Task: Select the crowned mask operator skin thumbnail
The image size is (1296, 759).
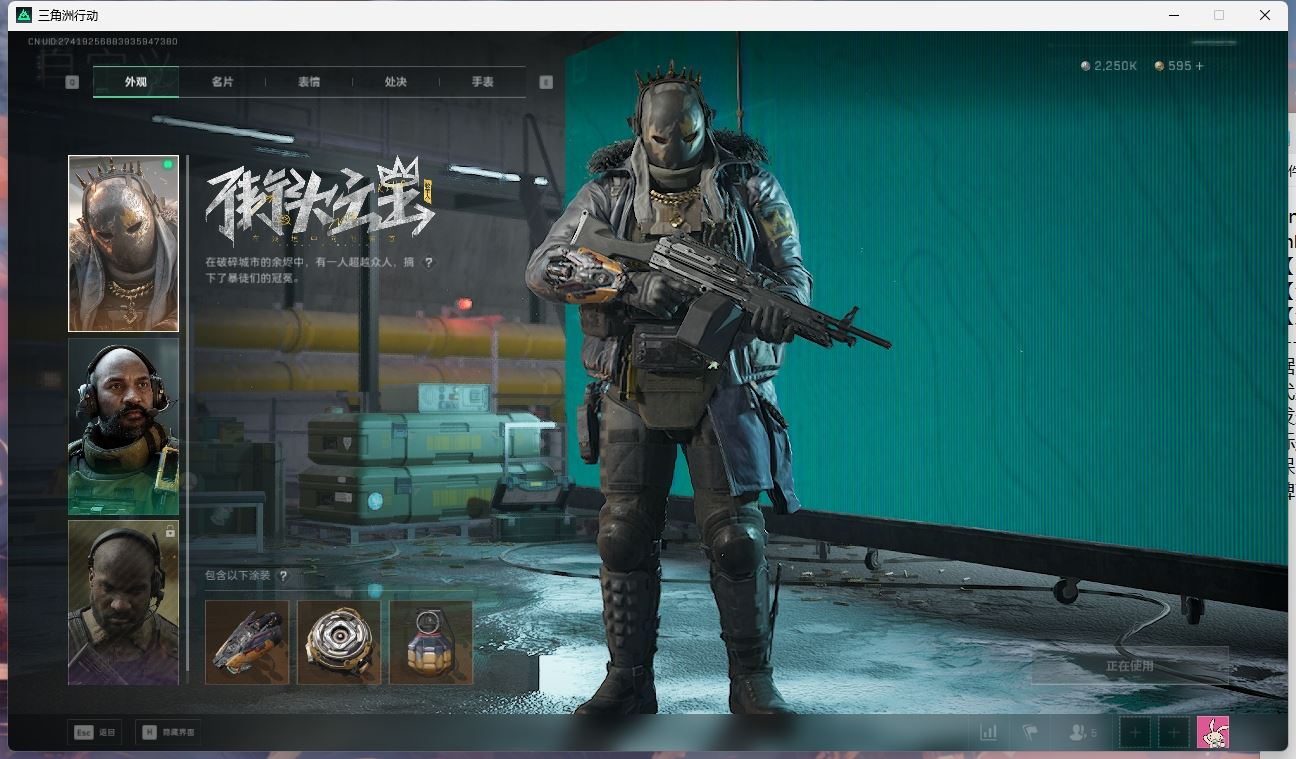Action: point(123,243)
